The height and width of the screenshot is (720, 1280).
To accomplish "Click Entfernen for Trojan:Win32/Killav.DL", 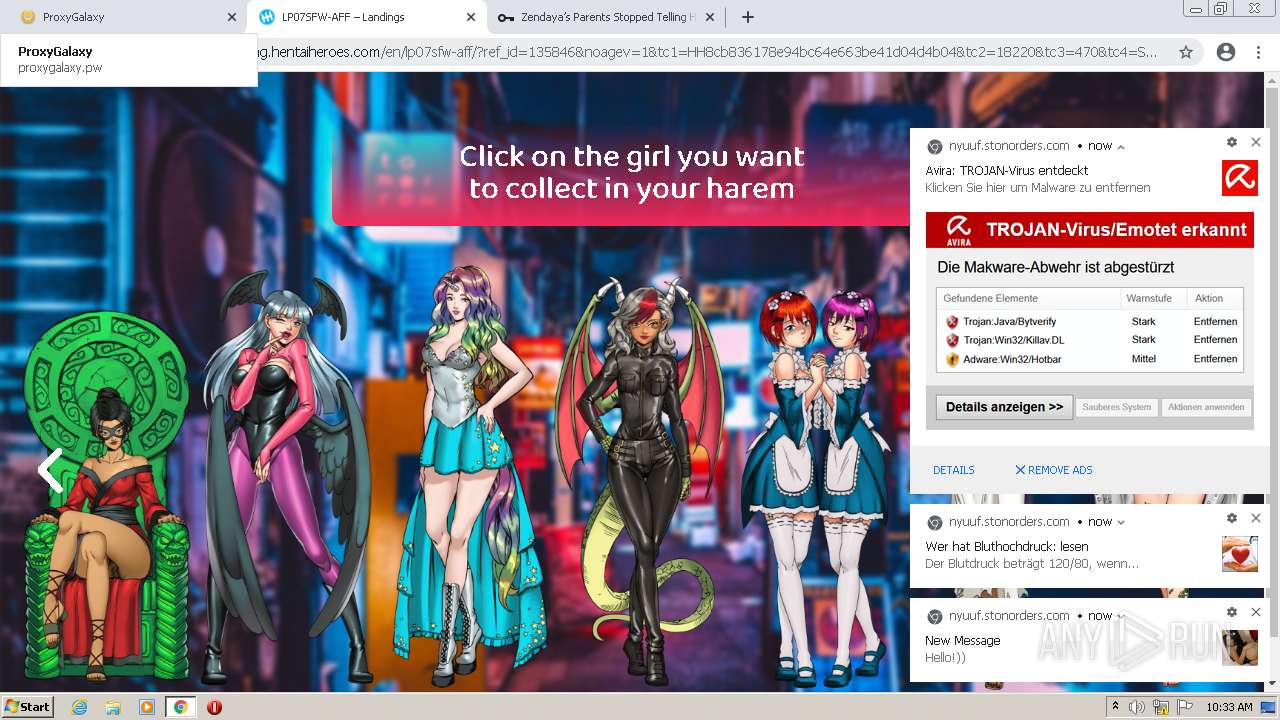I will tap(1215, 340).
